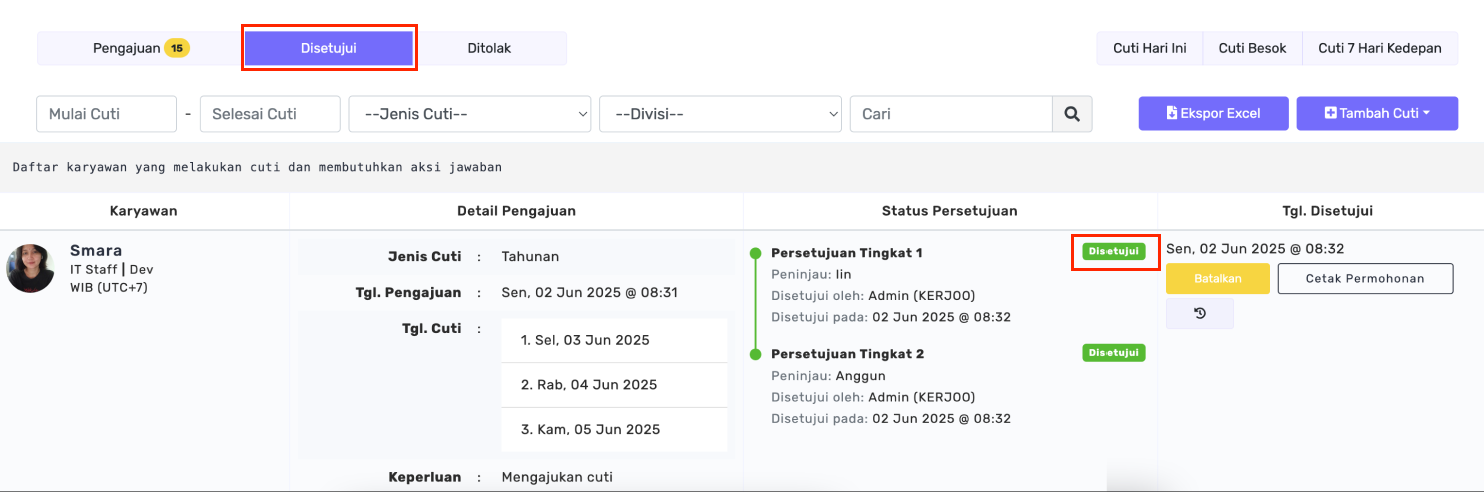The image size is (1484, 492).
Task: Filter by Cuti Hari Ini
Action: (1149, 48)
